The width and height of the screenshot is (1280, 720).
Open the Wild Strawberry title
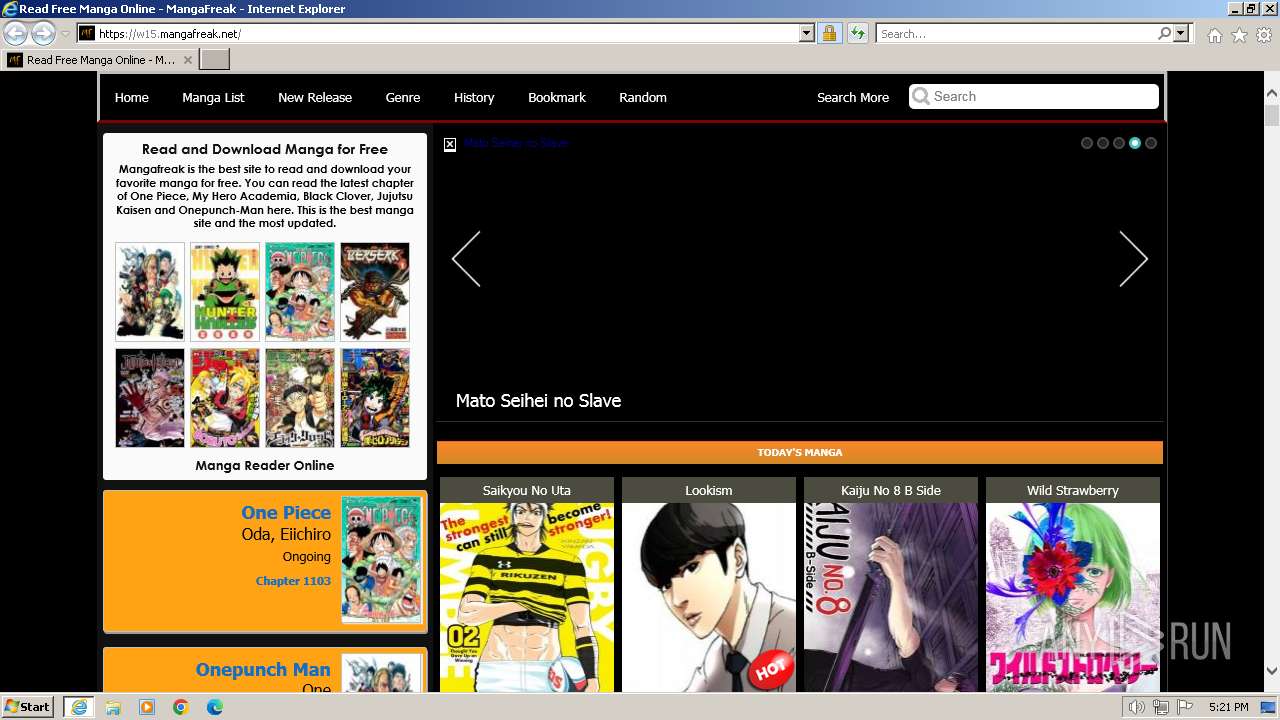[1073, 490]
